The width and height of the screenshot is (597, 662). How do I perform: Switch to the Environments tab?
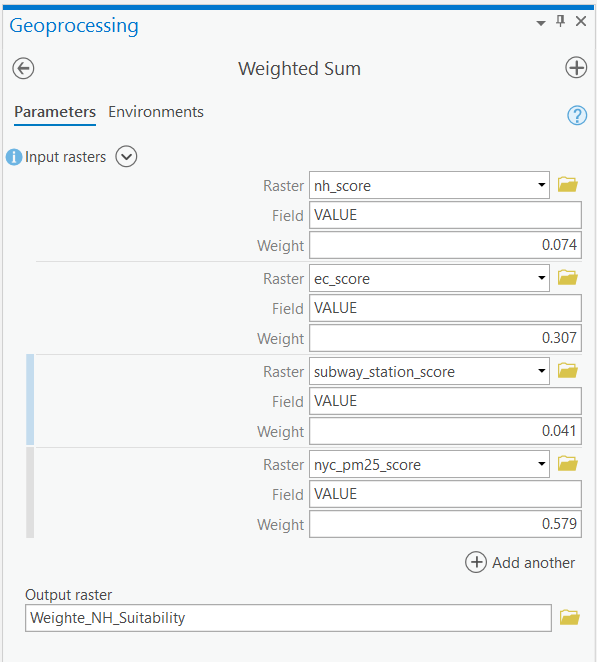pos(156,112)
